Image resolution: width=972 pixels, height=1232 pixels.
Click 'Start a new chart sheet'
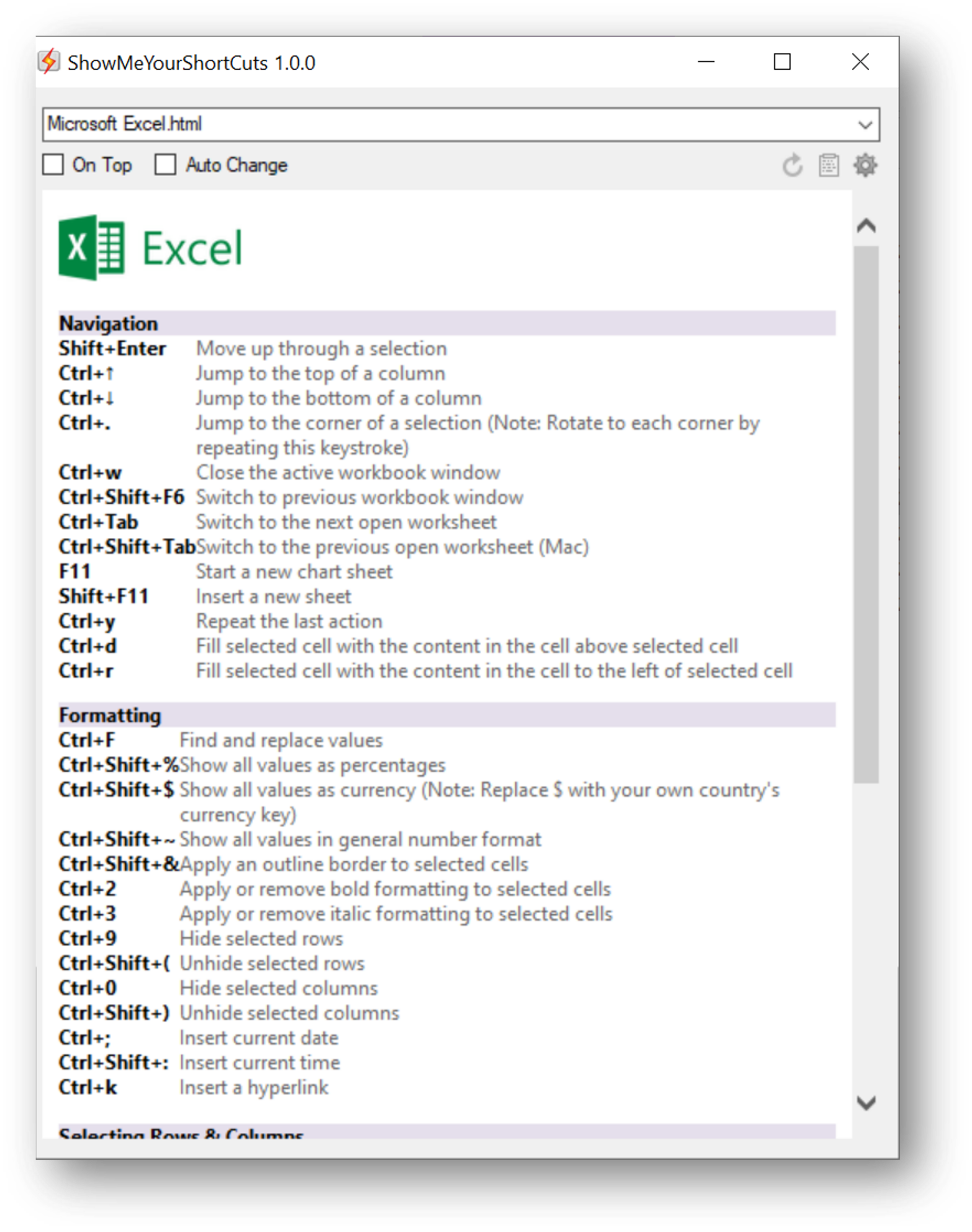(x=294, y=571)
